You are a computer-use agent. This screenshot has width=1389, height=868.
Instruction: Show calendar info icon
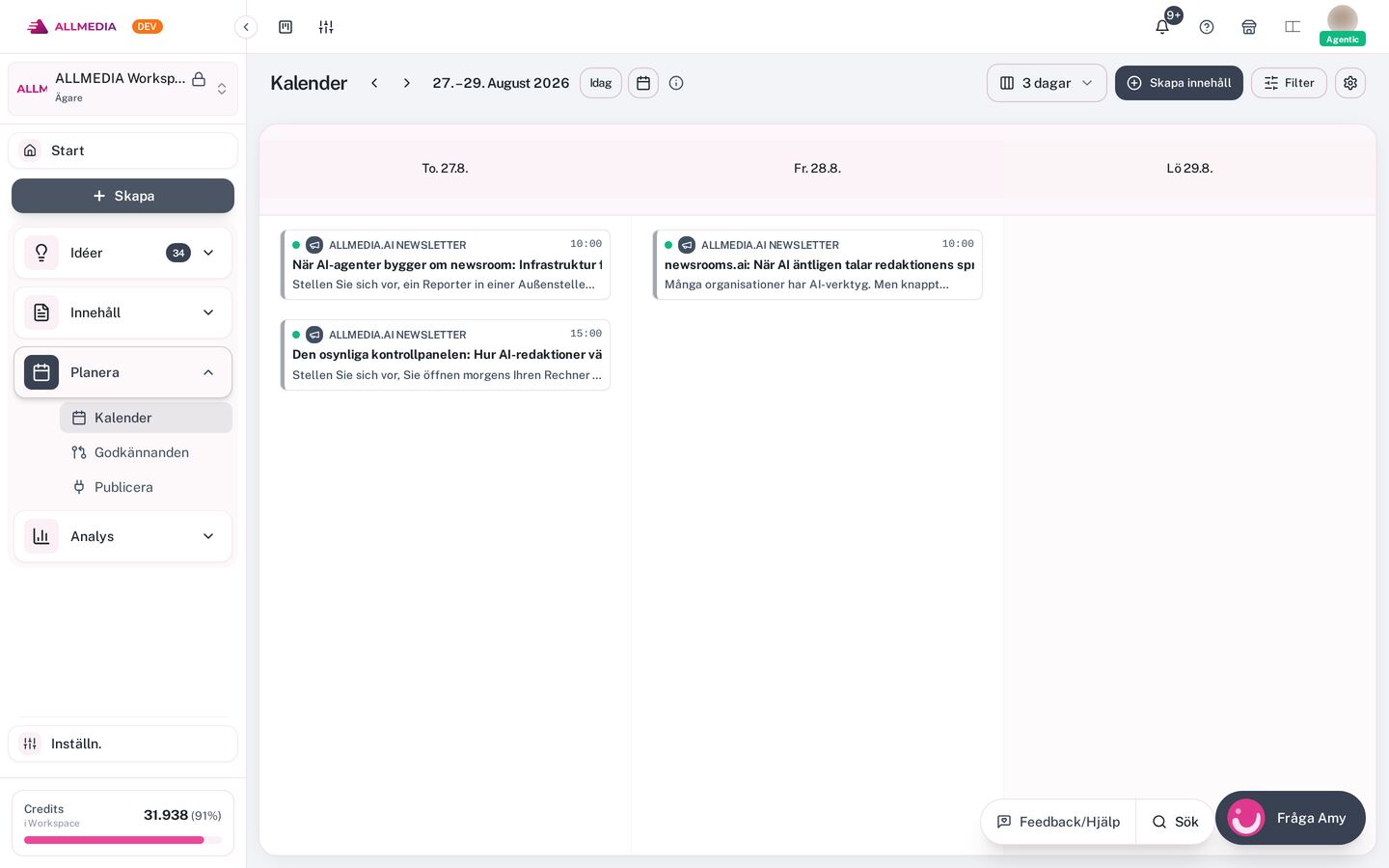point(676,83)
